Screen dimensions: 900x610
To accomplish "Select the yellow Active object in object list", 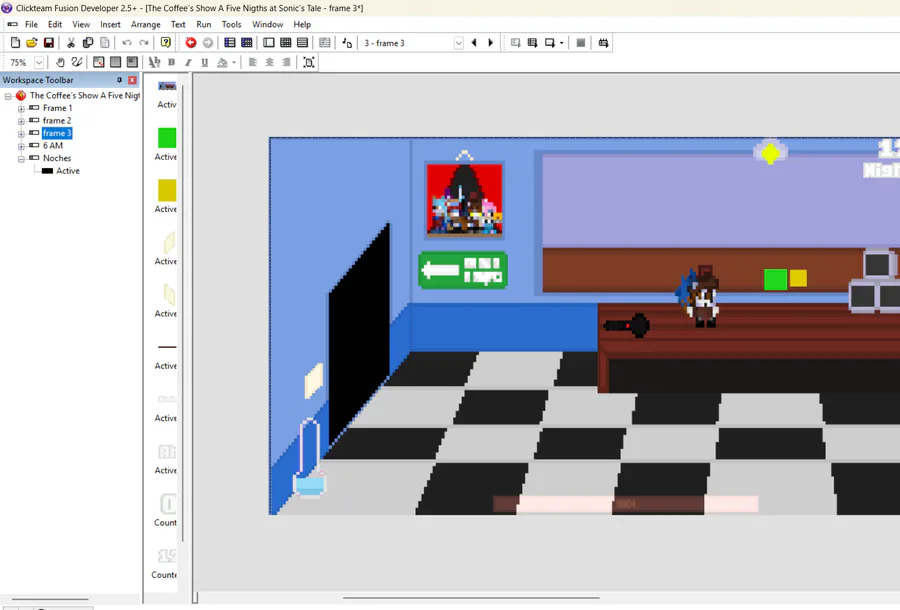I will 167,191.
